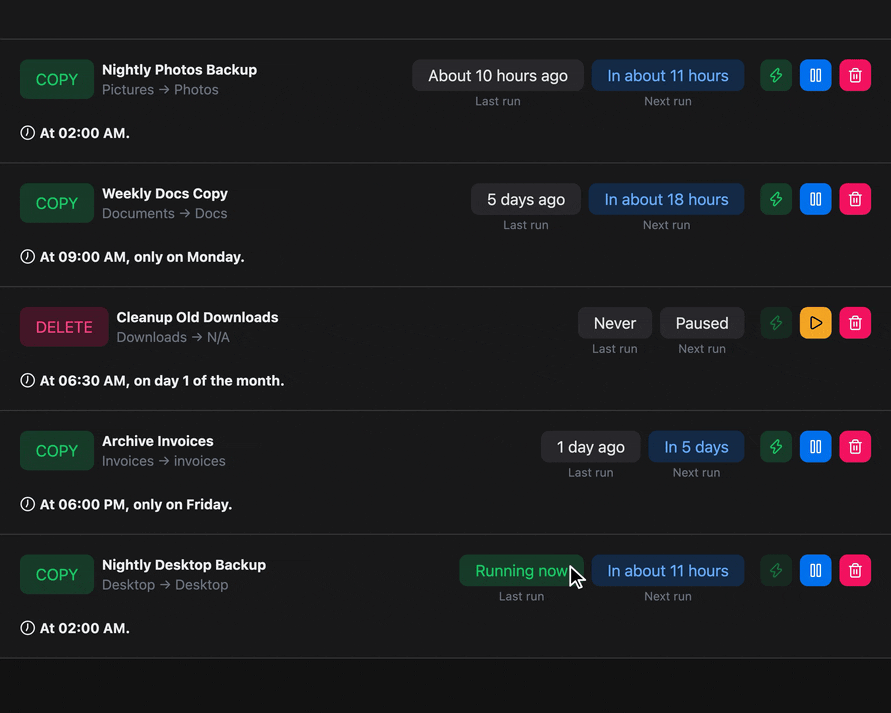Click 'Downloads → N/A' path text
Viewport: 891px width, 713px height.
pyautogui.click(x=173, y=337)
